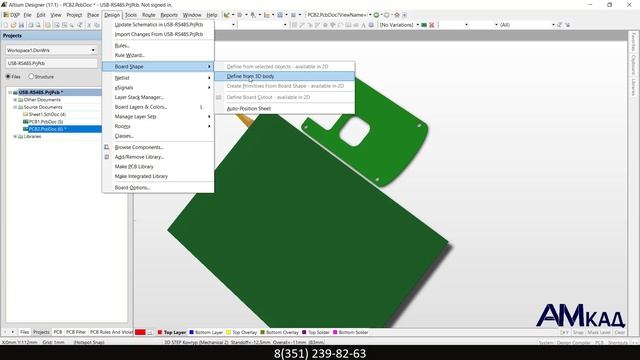The width and height of the screenshot is (640, 360).
Task: Open the No Variations dropdown
Action: click(x=418, y=25)
